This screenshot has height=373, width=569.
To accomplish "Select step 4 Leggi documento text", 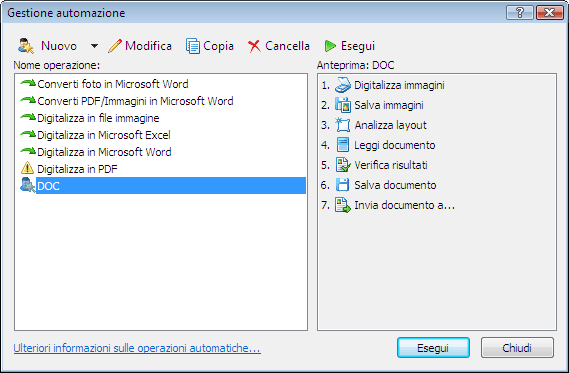I will pos(394,145).
